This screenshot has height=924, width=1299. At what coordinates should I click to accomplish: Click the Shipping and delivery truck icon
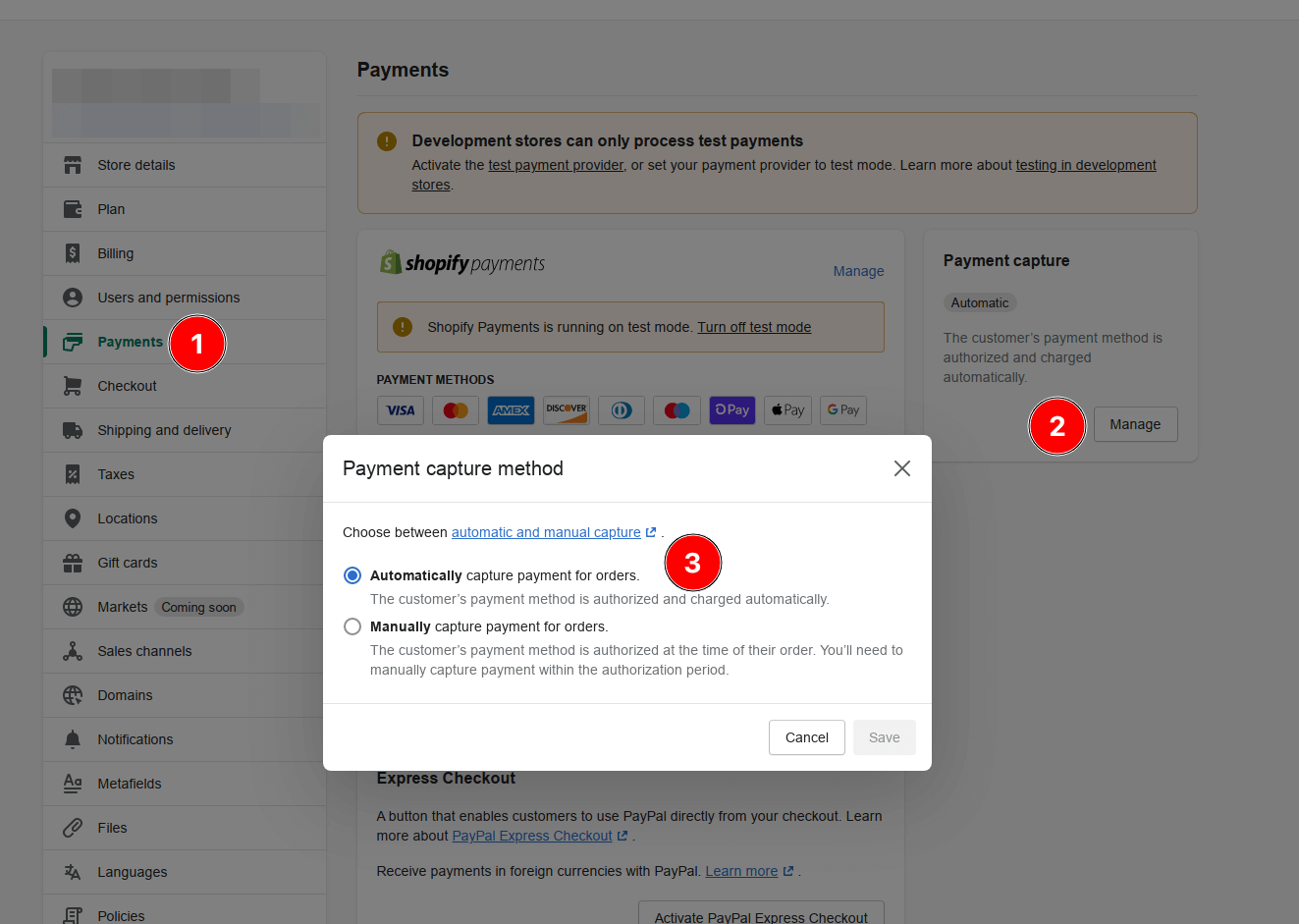click(73, 430)
